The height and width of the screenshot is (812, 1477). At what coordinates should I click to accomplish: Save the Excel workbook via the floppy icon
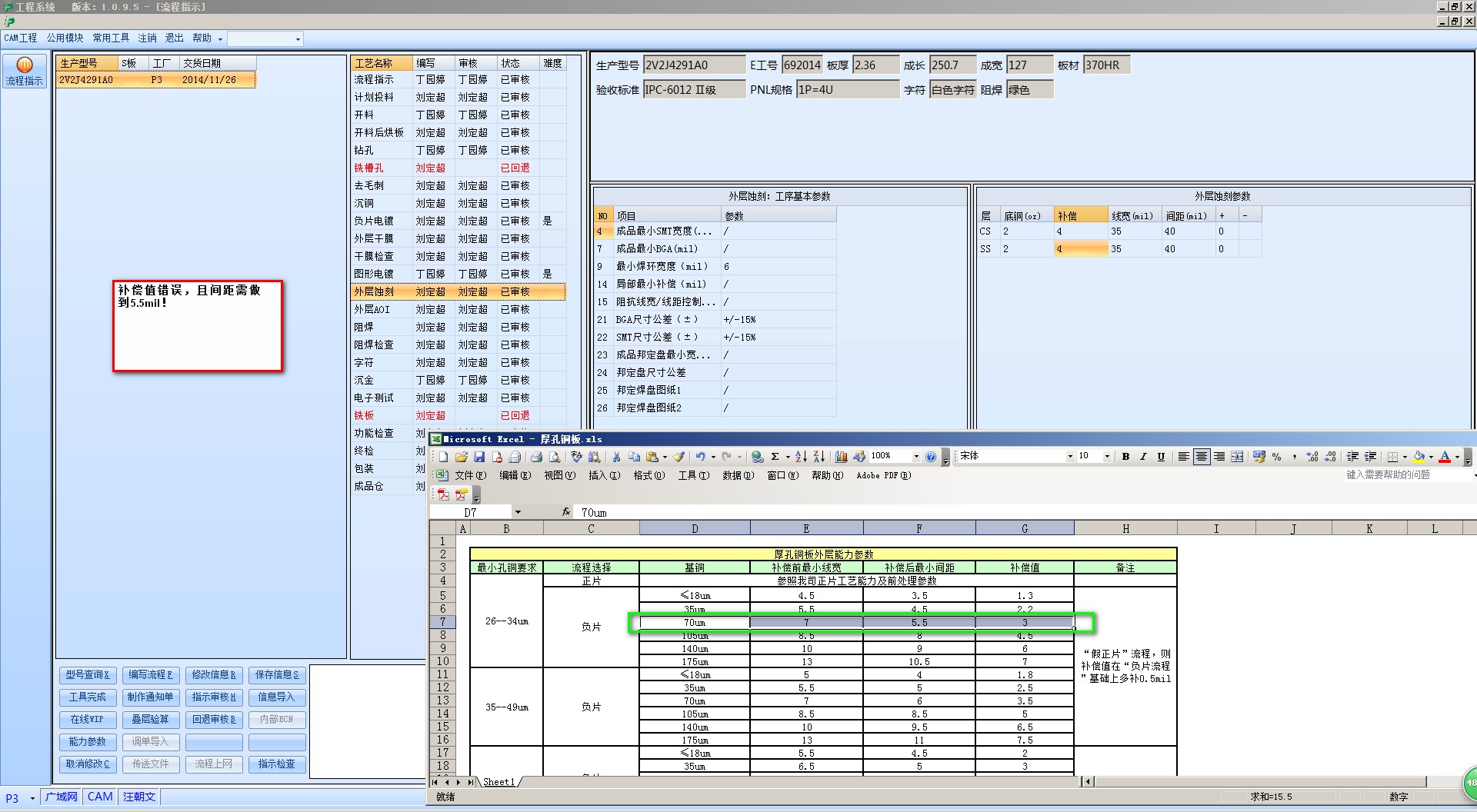point(479,457)
